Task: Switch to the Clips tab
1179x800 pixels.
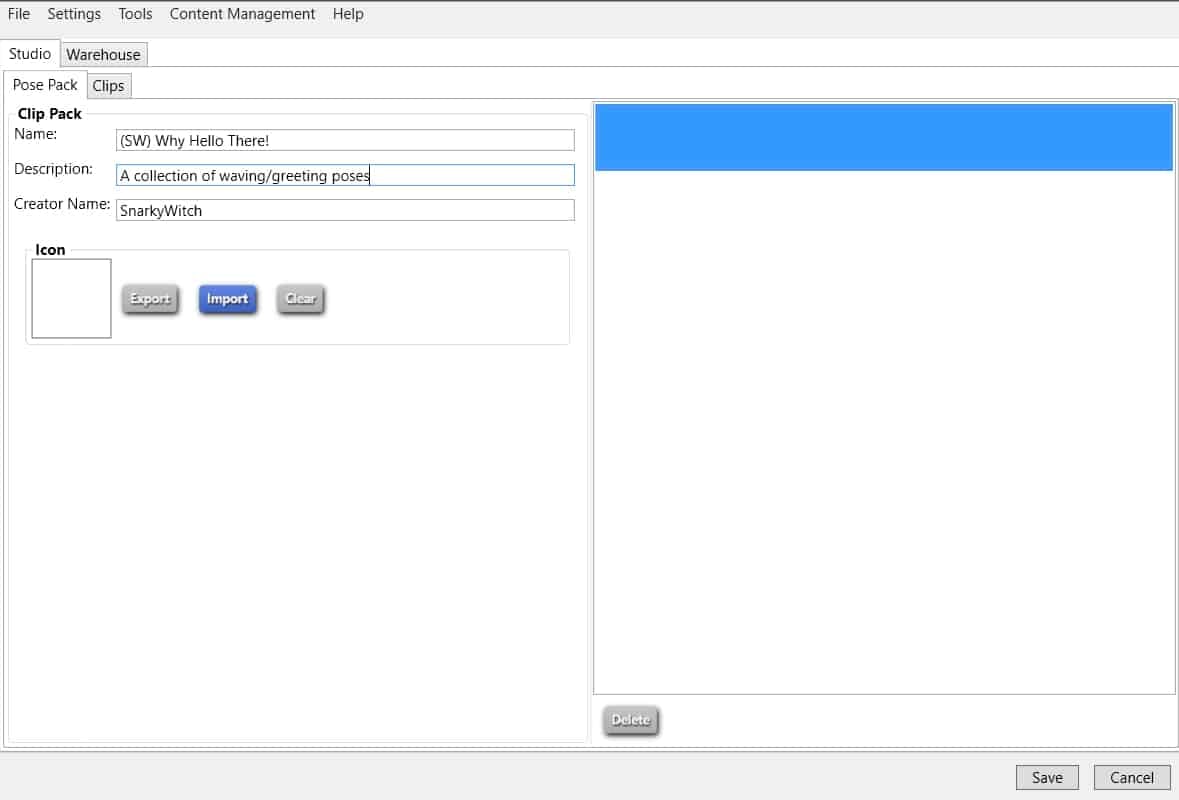Action: click(x=108, y=86)
